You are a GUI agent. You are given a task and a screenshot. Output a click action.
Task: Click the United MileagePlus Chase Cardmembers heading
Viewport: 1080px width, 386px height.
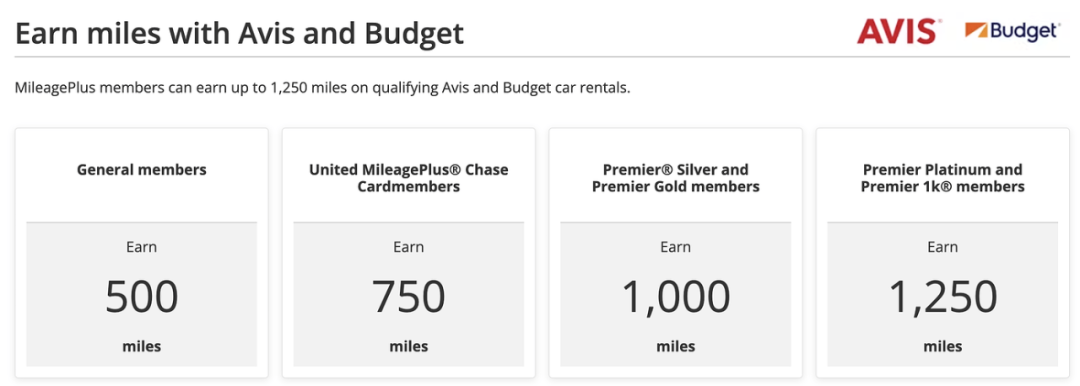pos(408,178)
